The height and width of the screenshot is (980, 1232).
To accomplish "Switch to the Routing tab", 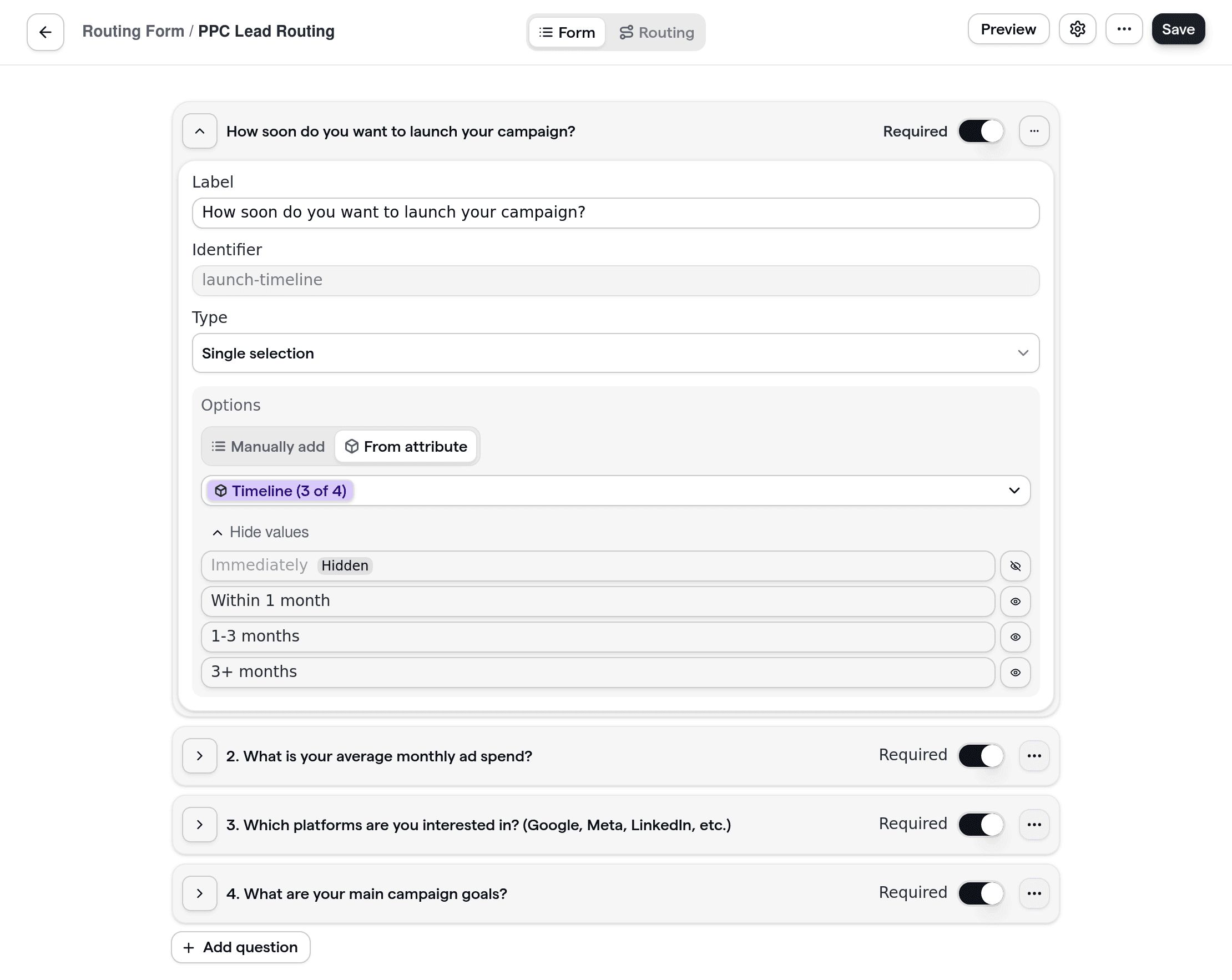I will coord(657,32).
